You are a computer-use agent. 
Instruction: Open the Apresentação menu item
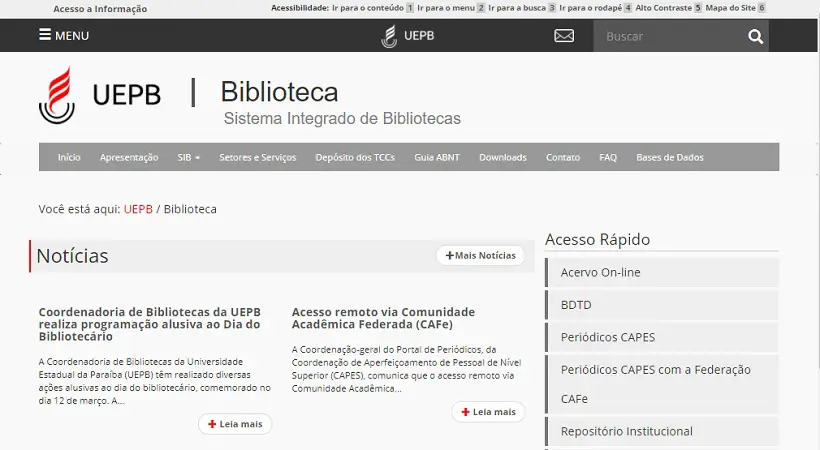129,157
